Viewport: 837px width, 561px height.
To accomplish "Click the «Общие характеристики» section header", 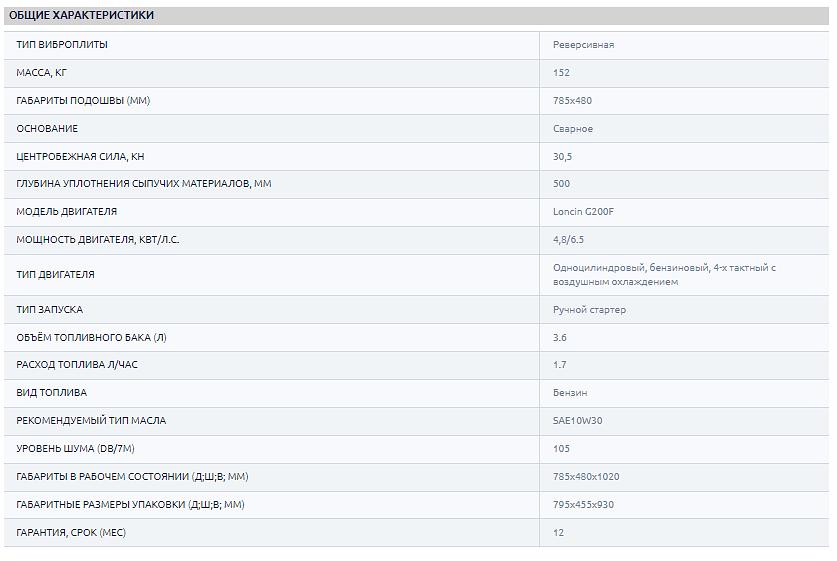I will (x=81, y=16).
